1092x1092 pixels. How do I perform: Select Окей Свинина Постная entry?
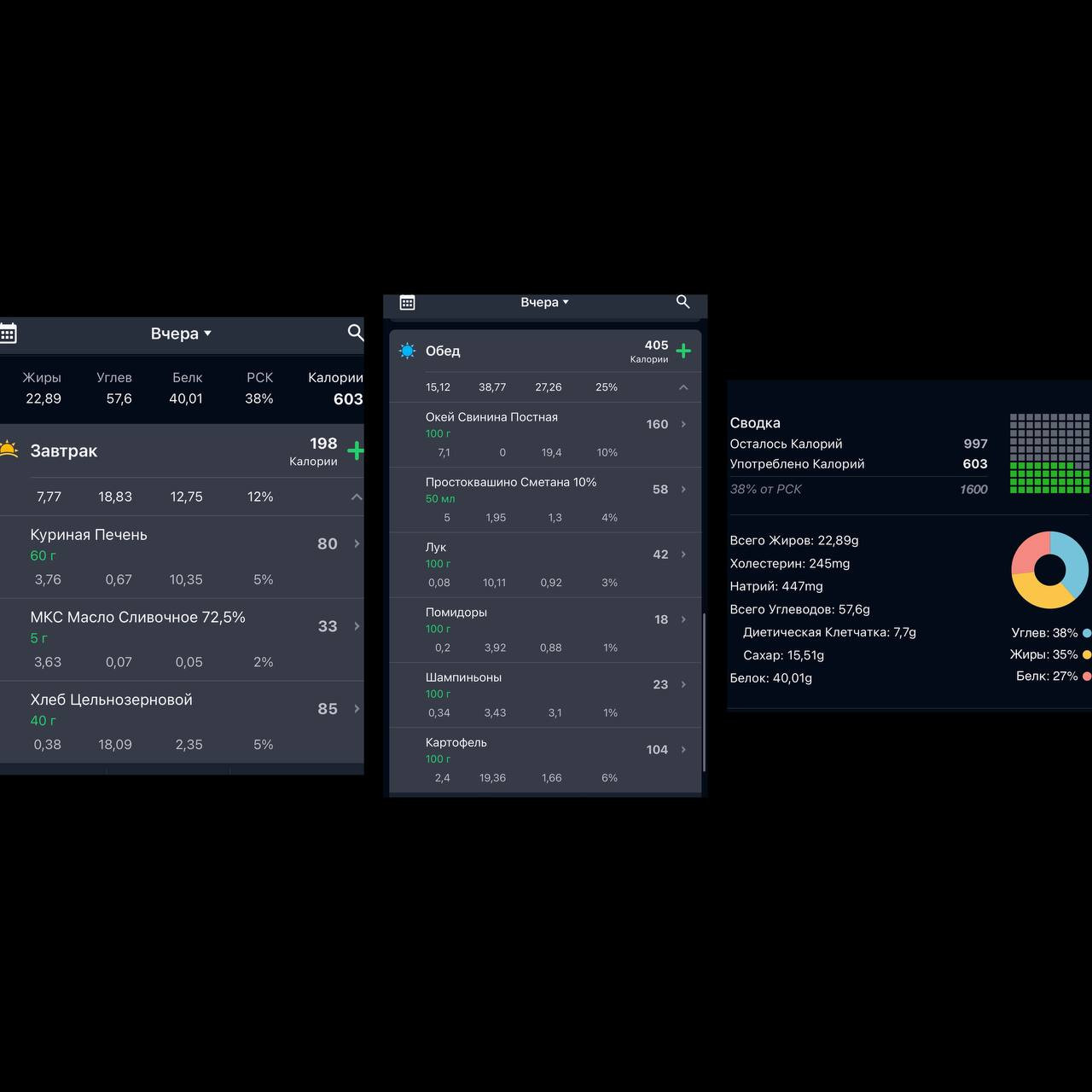(545, 435)
